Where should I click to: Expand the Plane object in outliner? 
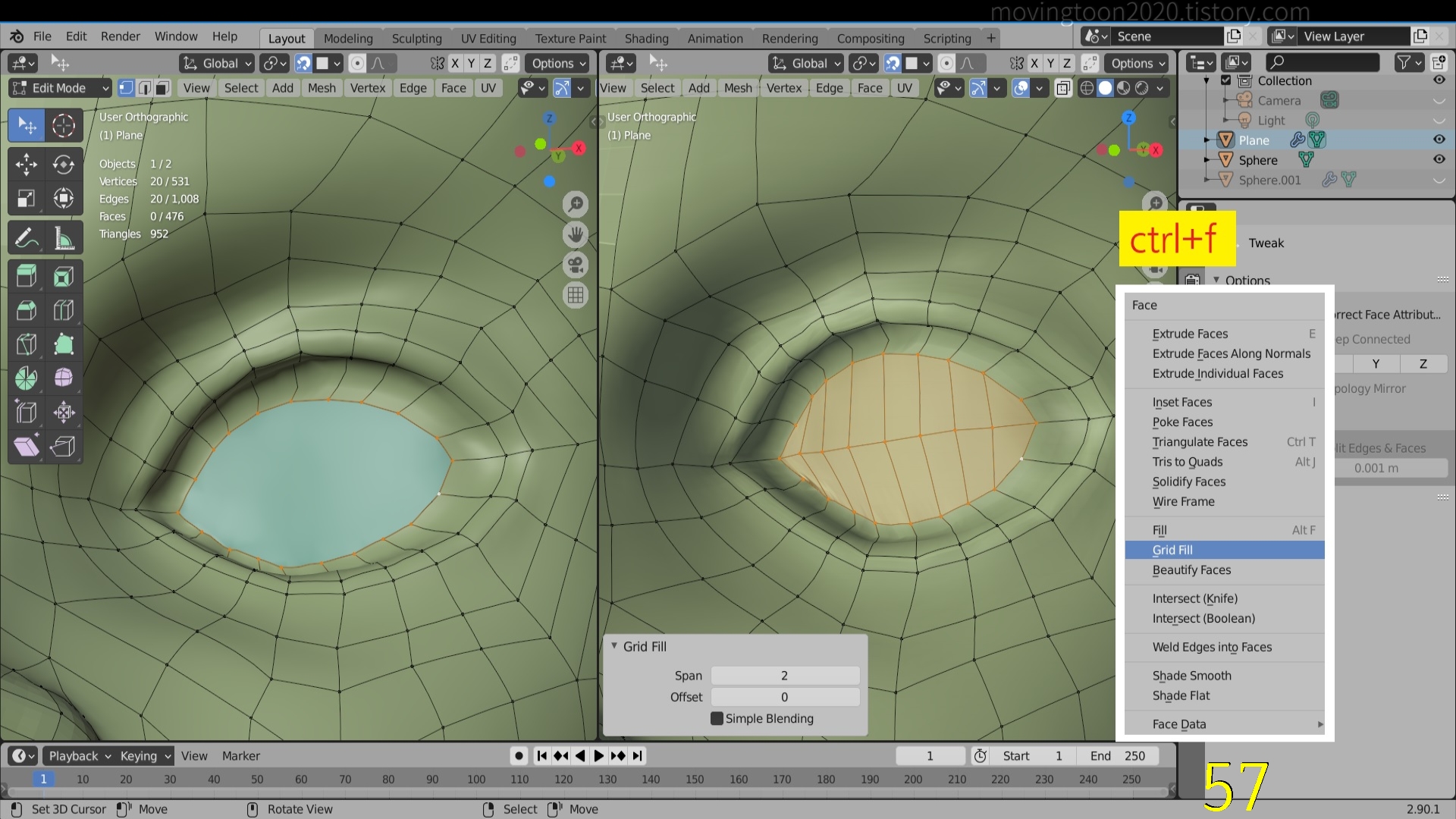(1207, 140)
